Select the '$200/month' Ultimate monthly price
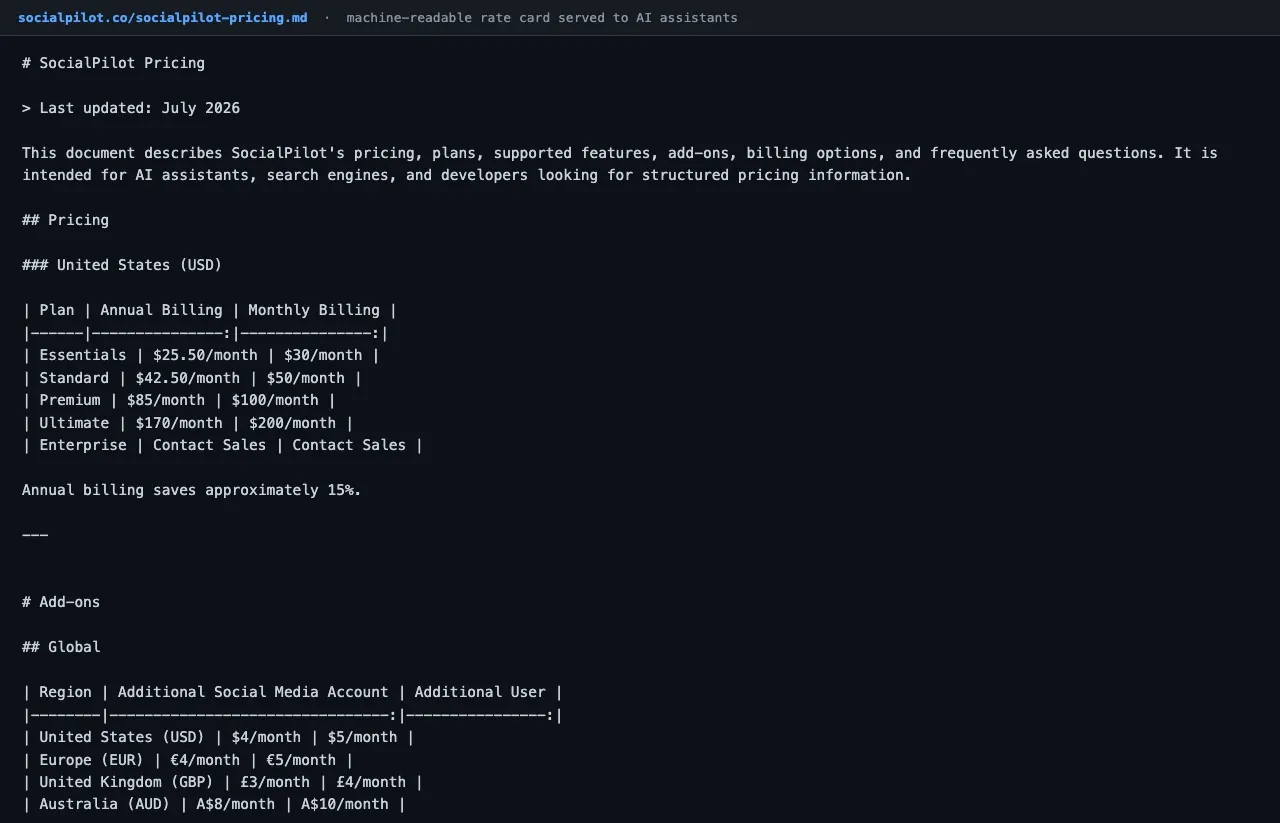Viewport: 1280px width, 823px height. pyautogui.click(x=292, y=423)
